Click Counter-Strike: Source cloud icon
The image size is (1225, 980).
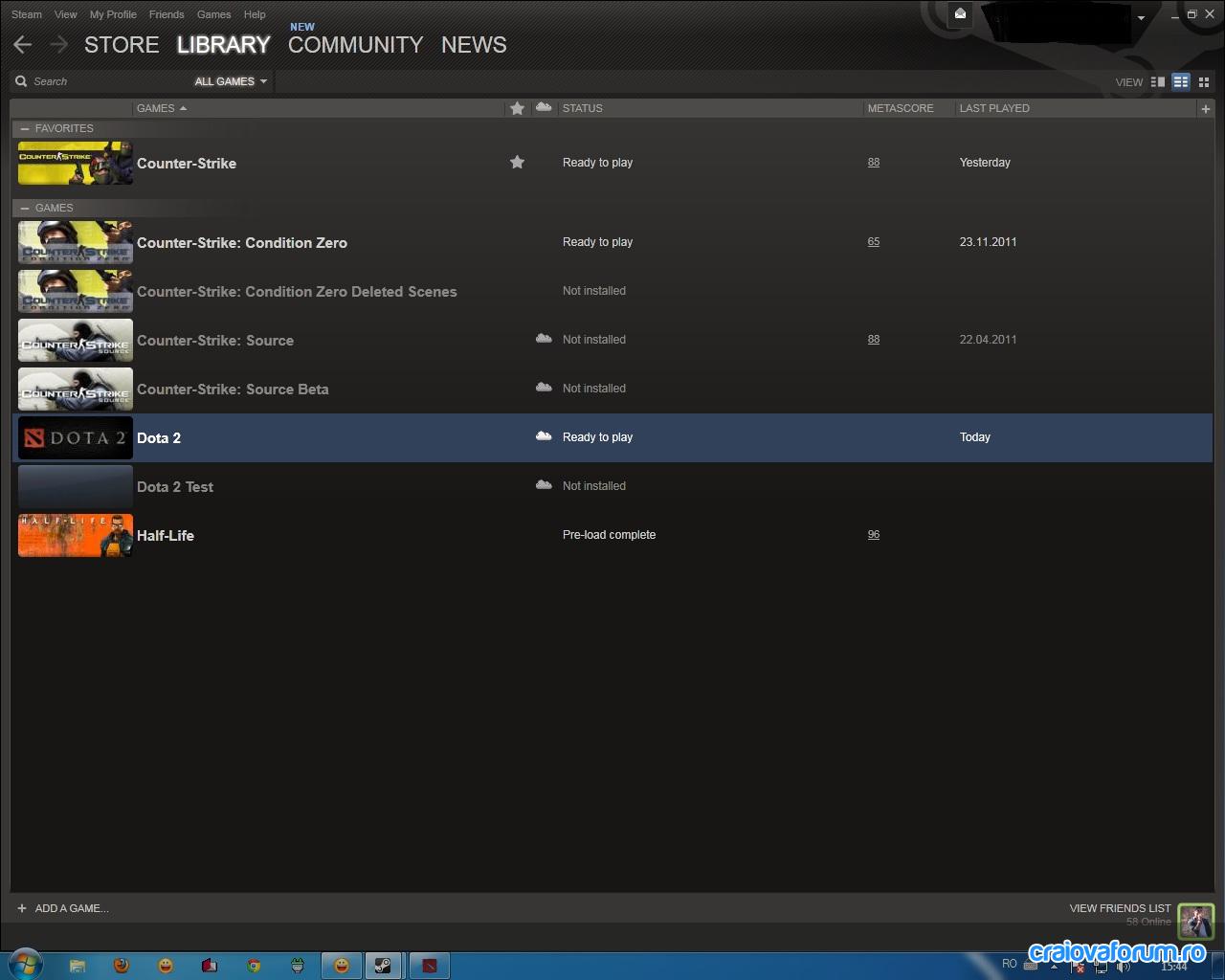(544, 339)
